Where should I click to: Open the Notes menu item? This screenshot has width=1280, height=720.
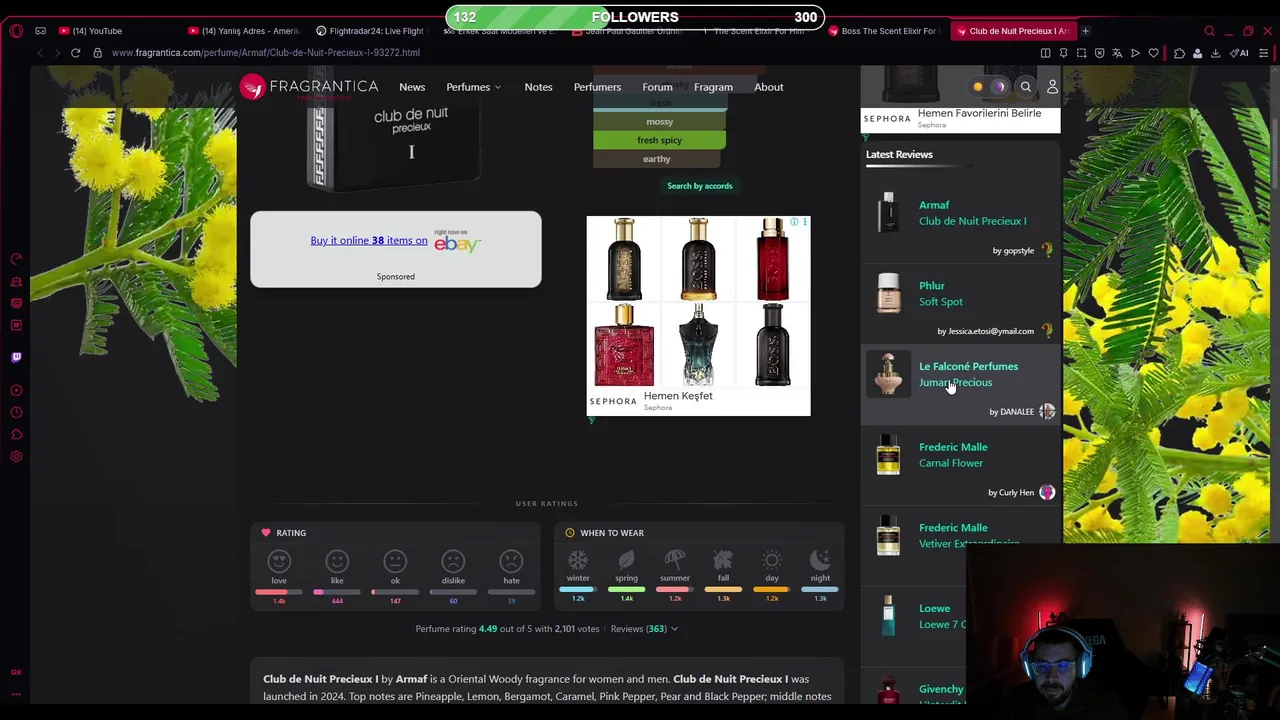[x=538, y=87]
